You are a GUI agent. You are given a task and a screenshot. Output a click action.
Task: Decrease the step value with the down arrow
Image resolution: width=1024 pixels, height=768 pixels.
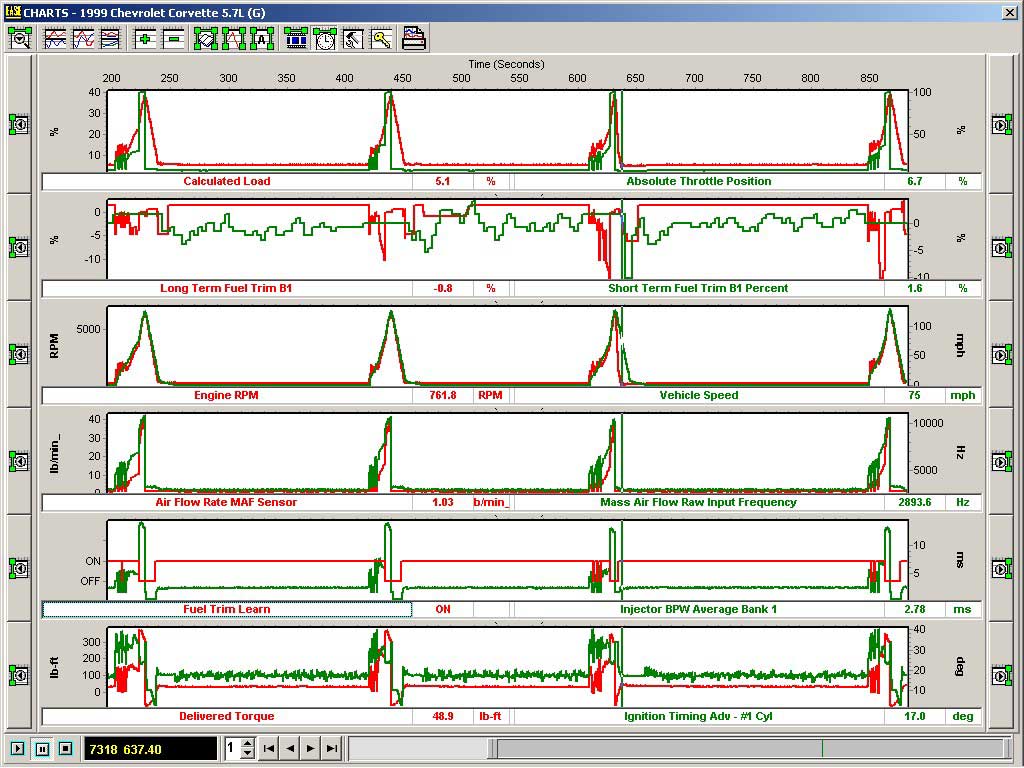tap(247, 754)
